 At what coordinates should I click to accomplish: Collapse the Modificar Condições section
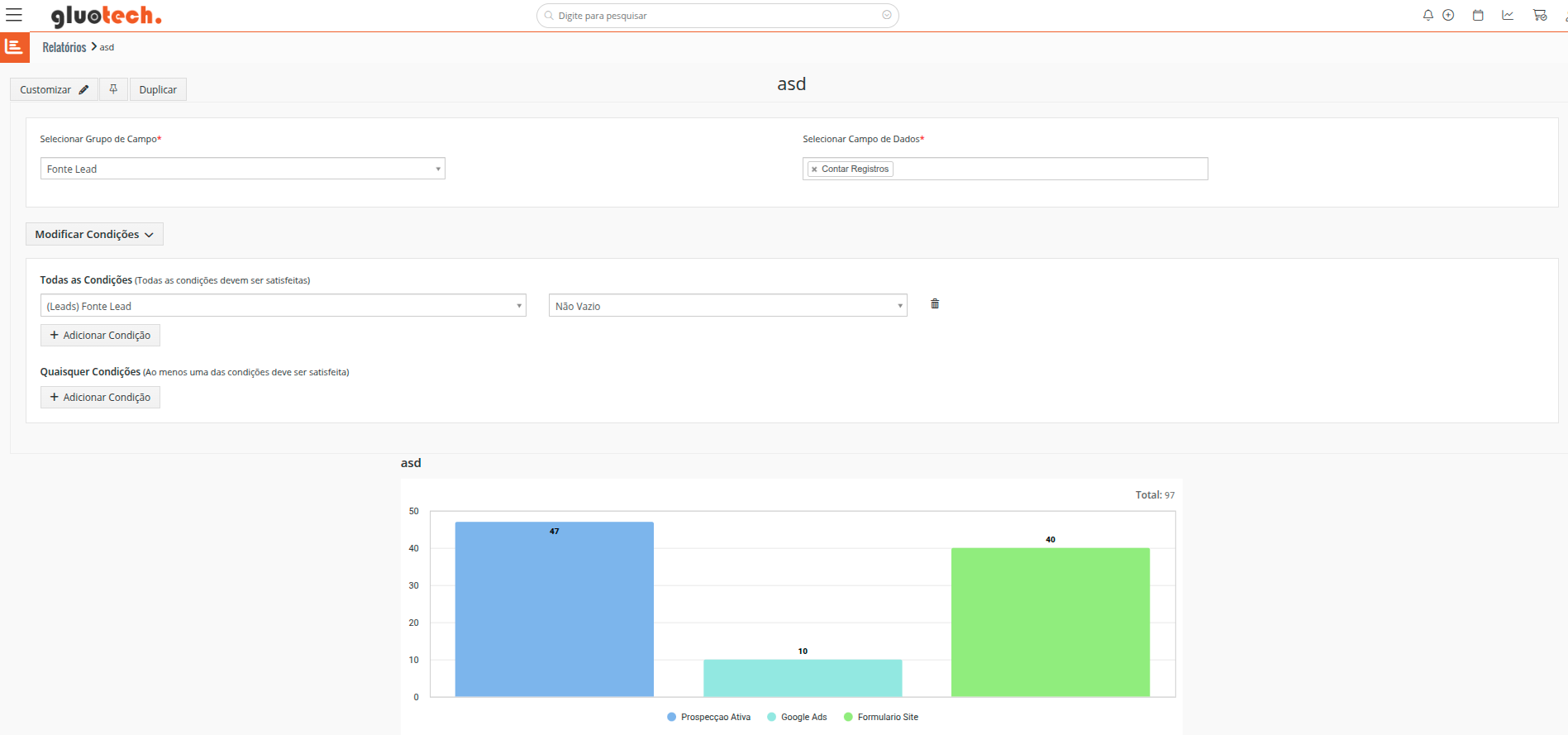pos(94,234)
